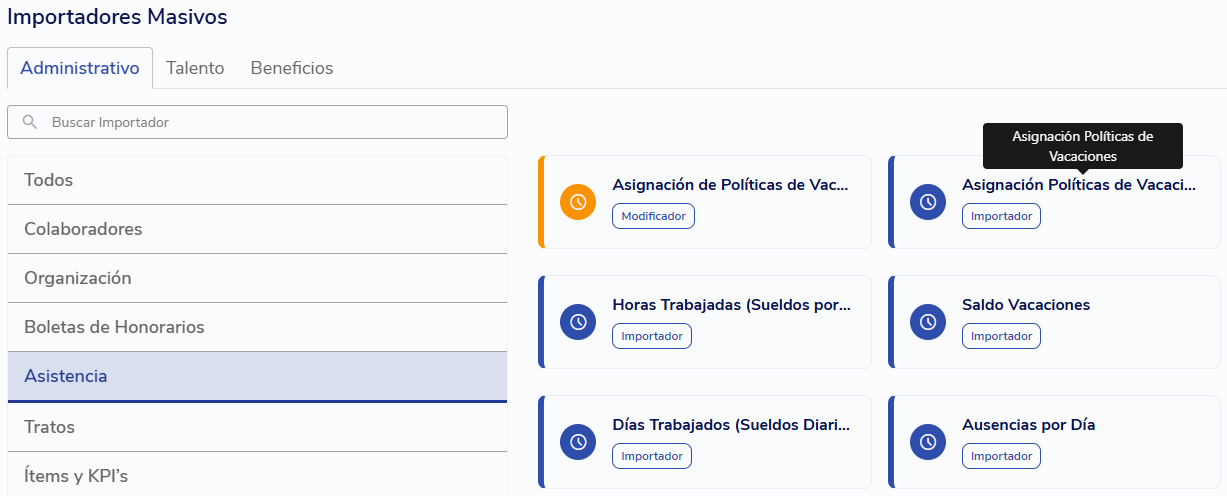
Task: Click Importador button under Ausencias por Día
Action: coord(1001,456)
